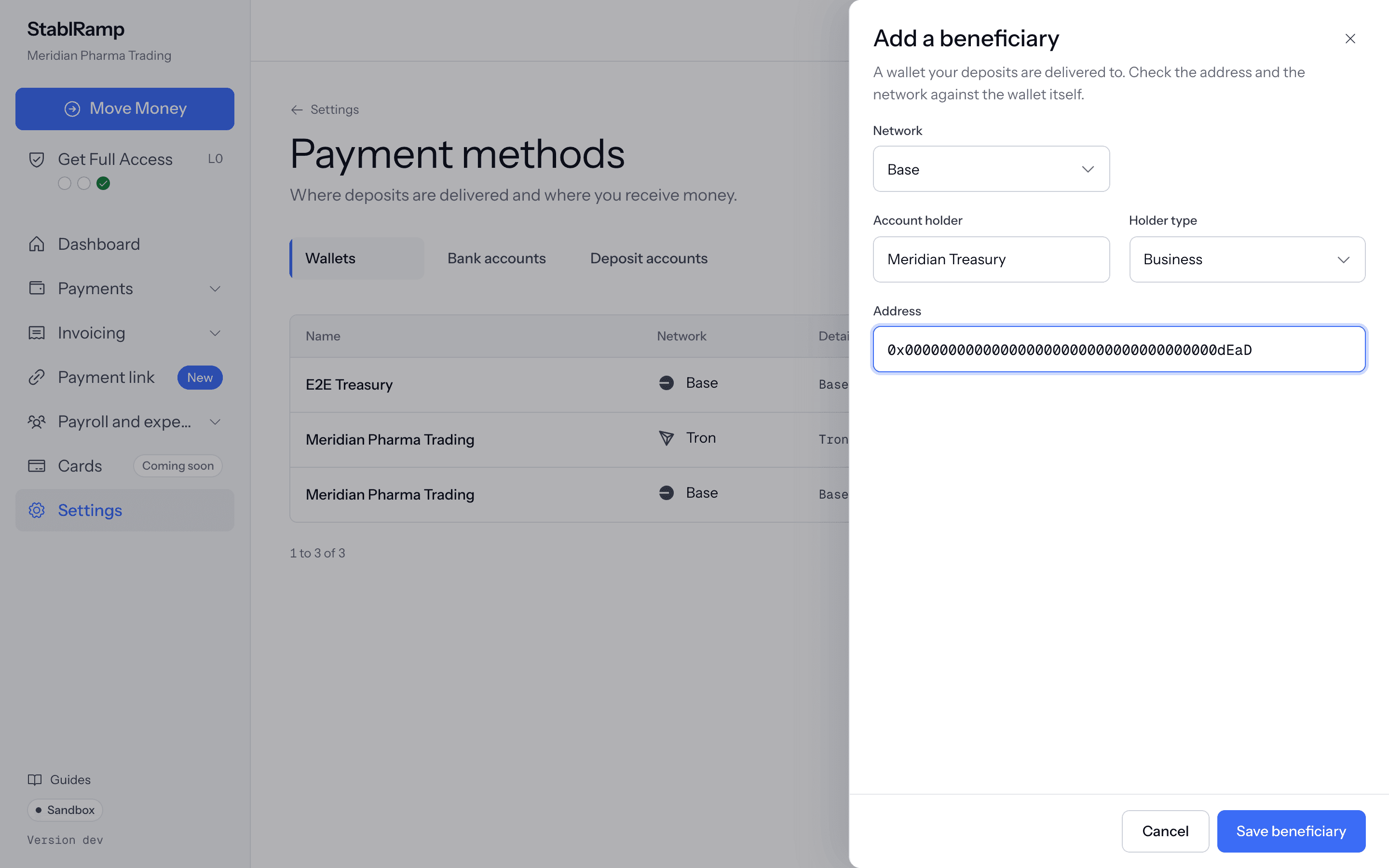This screenshot has width=1389, height=868.
Task: Click the Move Money button
Action: tap(124, 108)
